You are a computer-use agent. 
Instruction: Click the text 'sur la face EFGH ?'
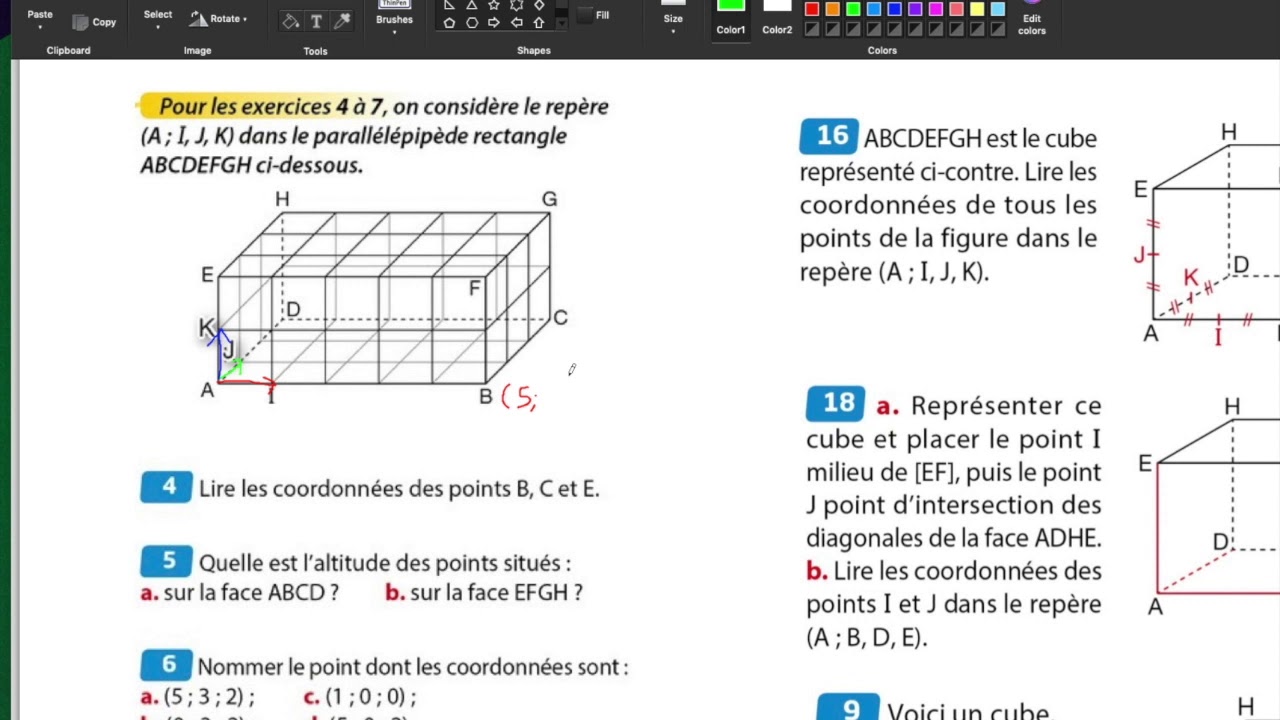pos(496,592)
